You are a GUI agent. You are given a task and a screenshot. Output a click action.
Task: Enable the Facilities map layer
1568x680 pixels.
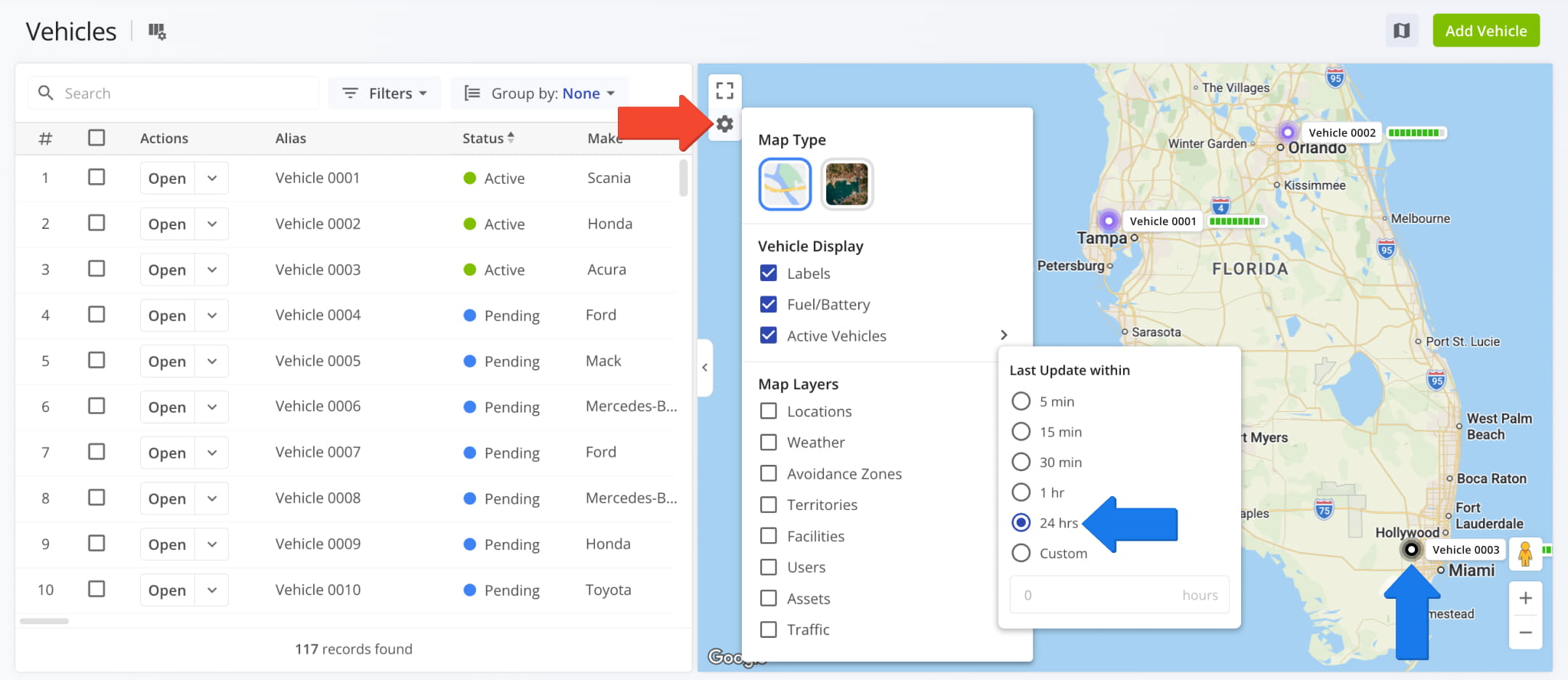(x=769, y=536)
